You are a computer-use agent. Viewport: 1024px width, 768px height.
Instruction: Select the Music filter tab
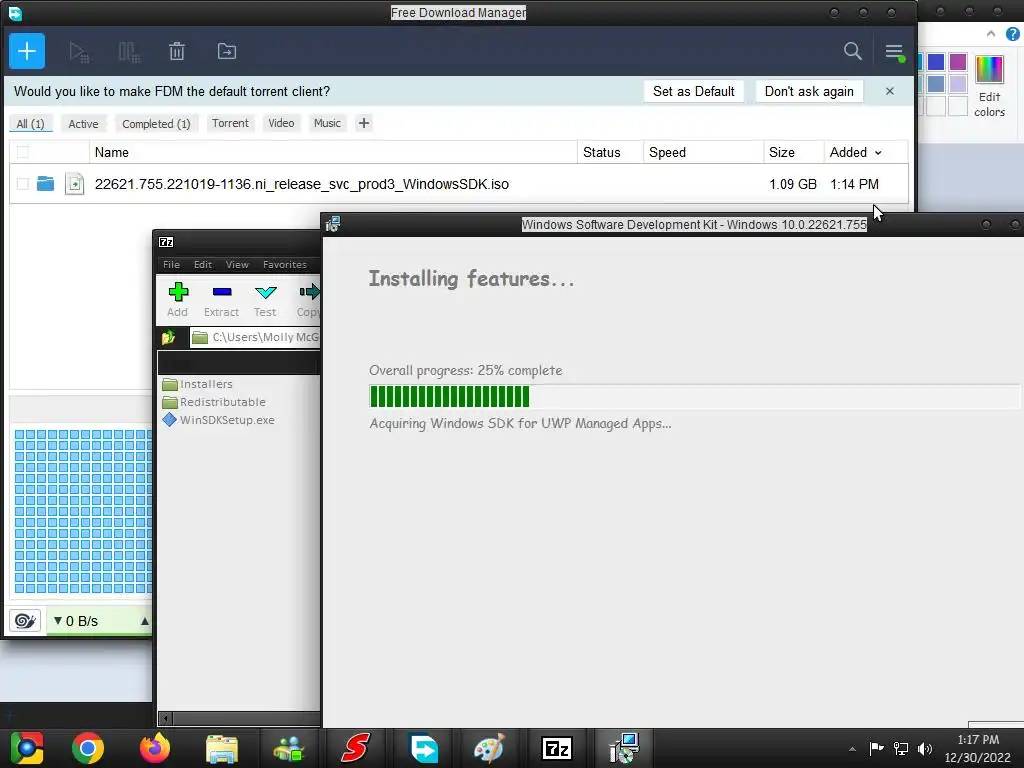[327, 123]
